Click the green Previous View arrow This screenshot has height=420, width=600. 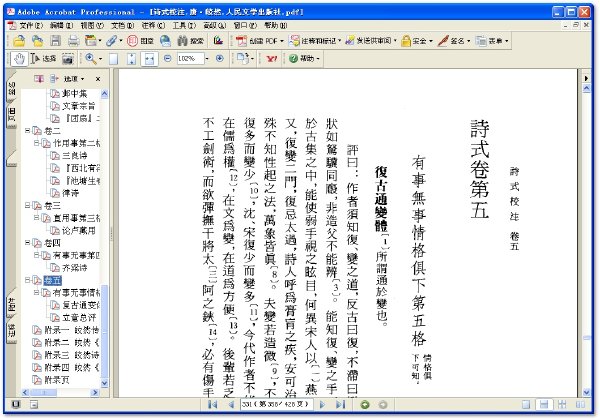tap(365, 404)
